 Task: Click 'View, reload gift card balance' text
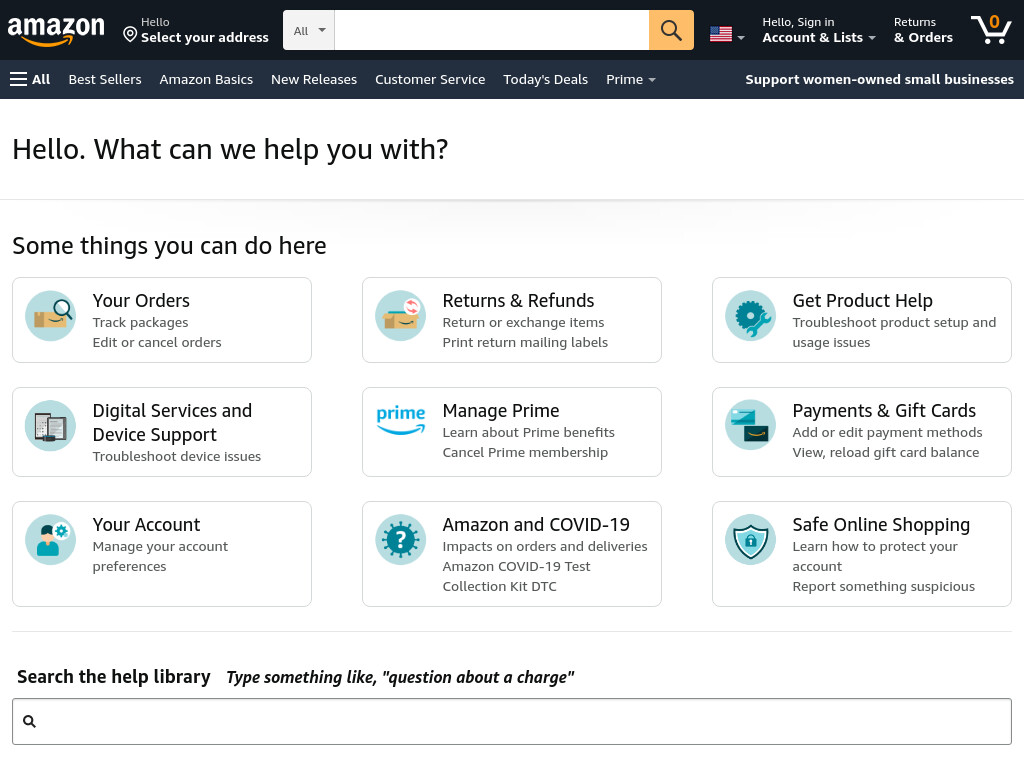(x=886, y=453)
